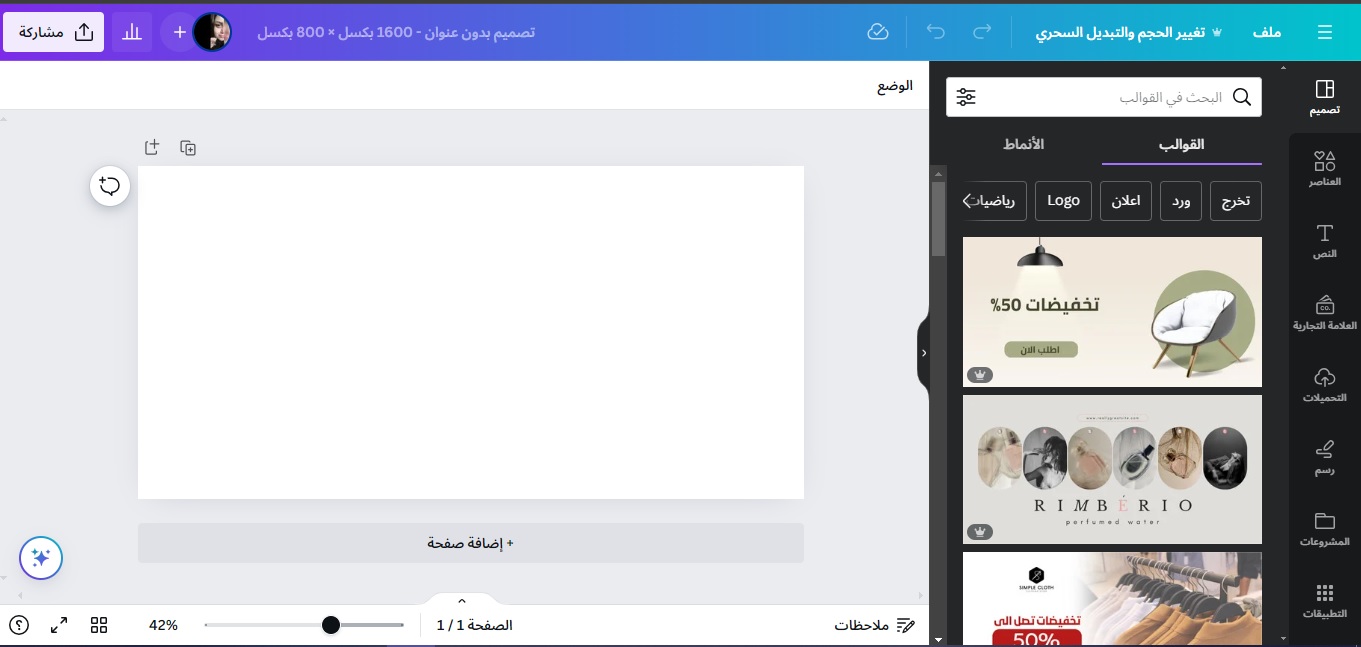Open search filter options icon
The height and width of the screenshot is (647, 1361).
coord(966,97)
